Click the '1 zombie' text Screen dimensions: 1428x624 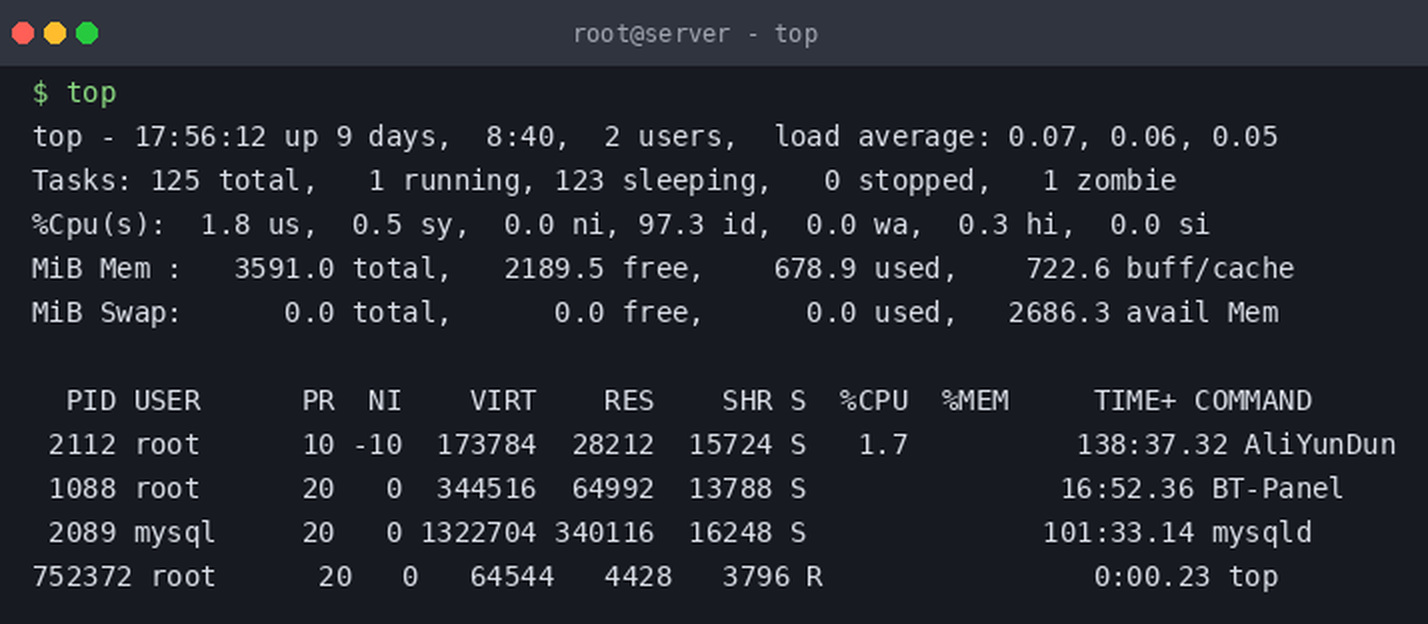click(x=1109, y=181)
